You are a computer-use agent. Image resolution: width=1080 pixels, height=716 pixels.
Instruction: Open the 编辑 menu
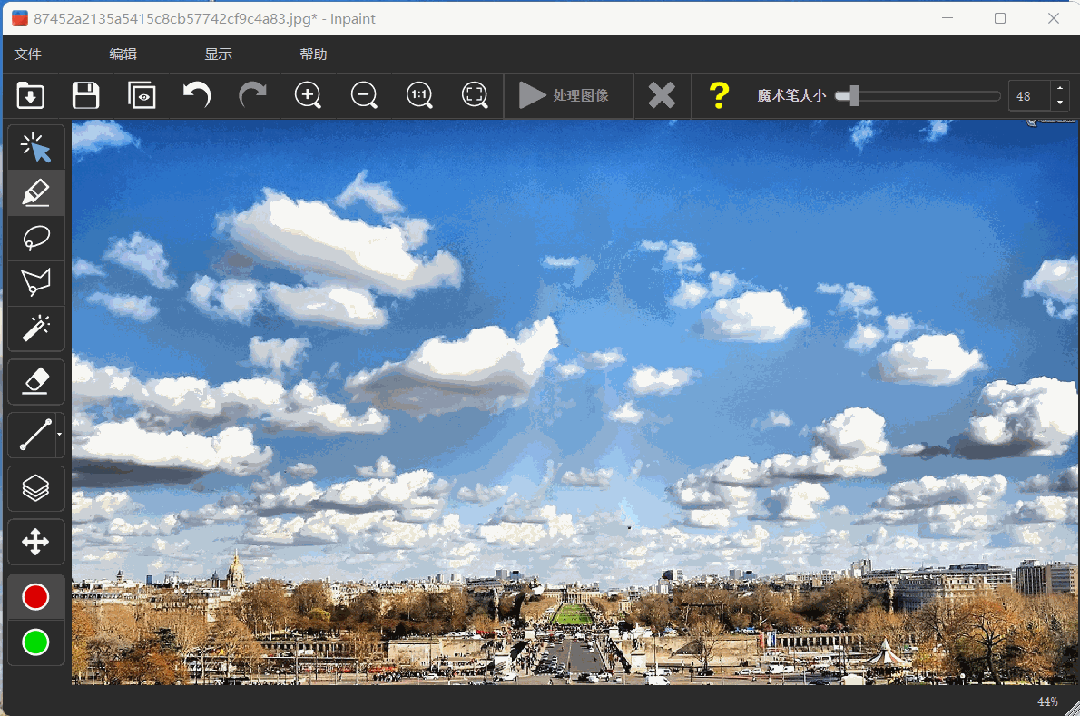(123, 54)
